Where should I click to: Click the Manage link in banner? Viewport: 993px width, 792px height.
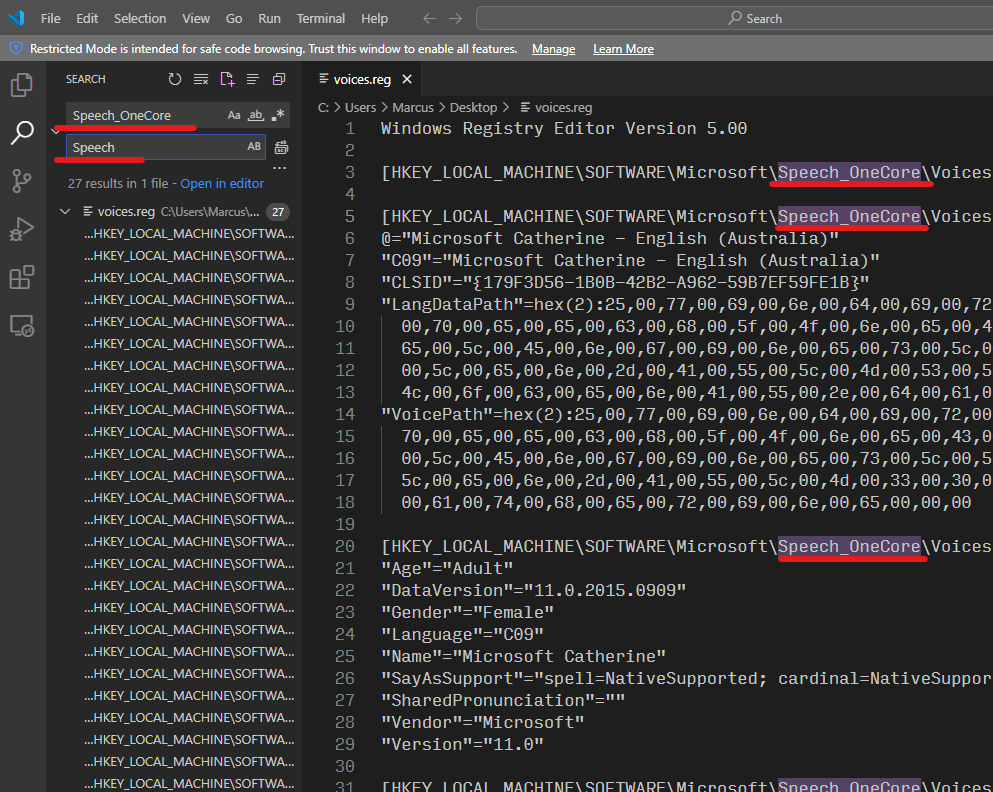coord(553,49)
